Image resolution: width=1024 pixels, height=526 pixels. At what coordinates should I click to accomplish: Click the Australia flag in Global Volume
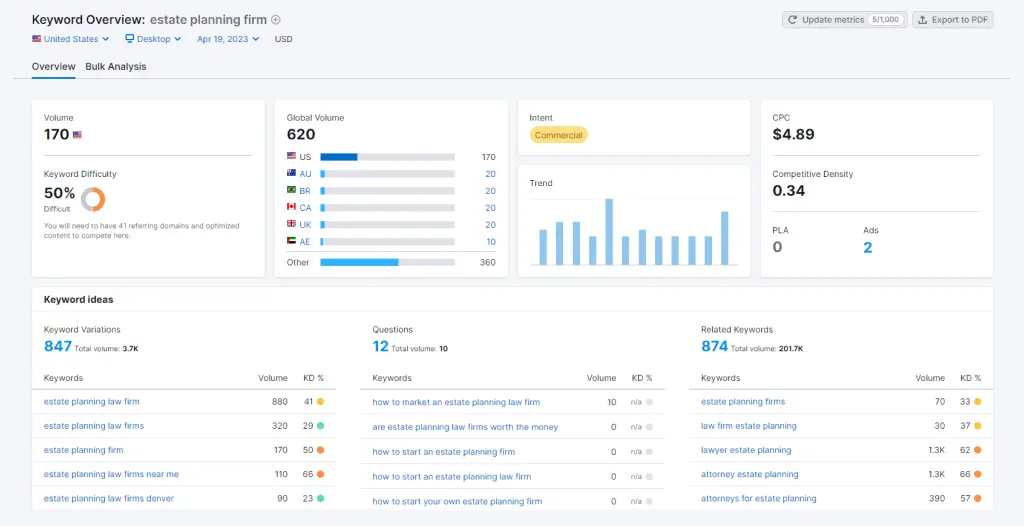click(x=291, y=173)
